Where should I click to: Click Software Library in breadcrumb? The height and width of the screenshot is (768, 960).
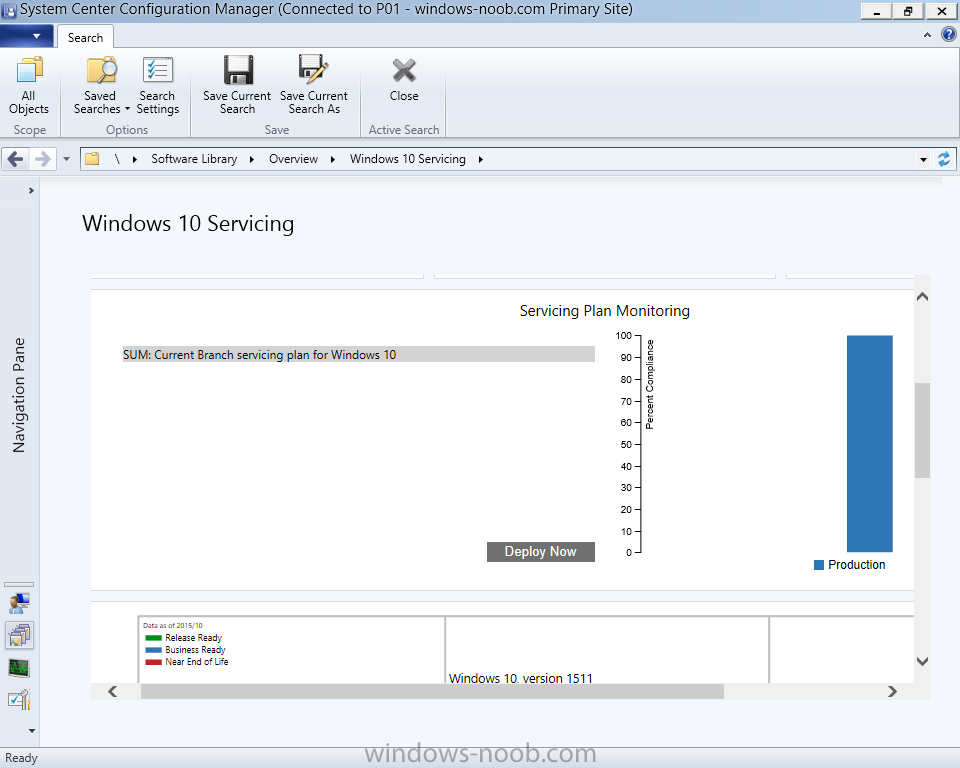pyautogui.click(x=194, y=159)
